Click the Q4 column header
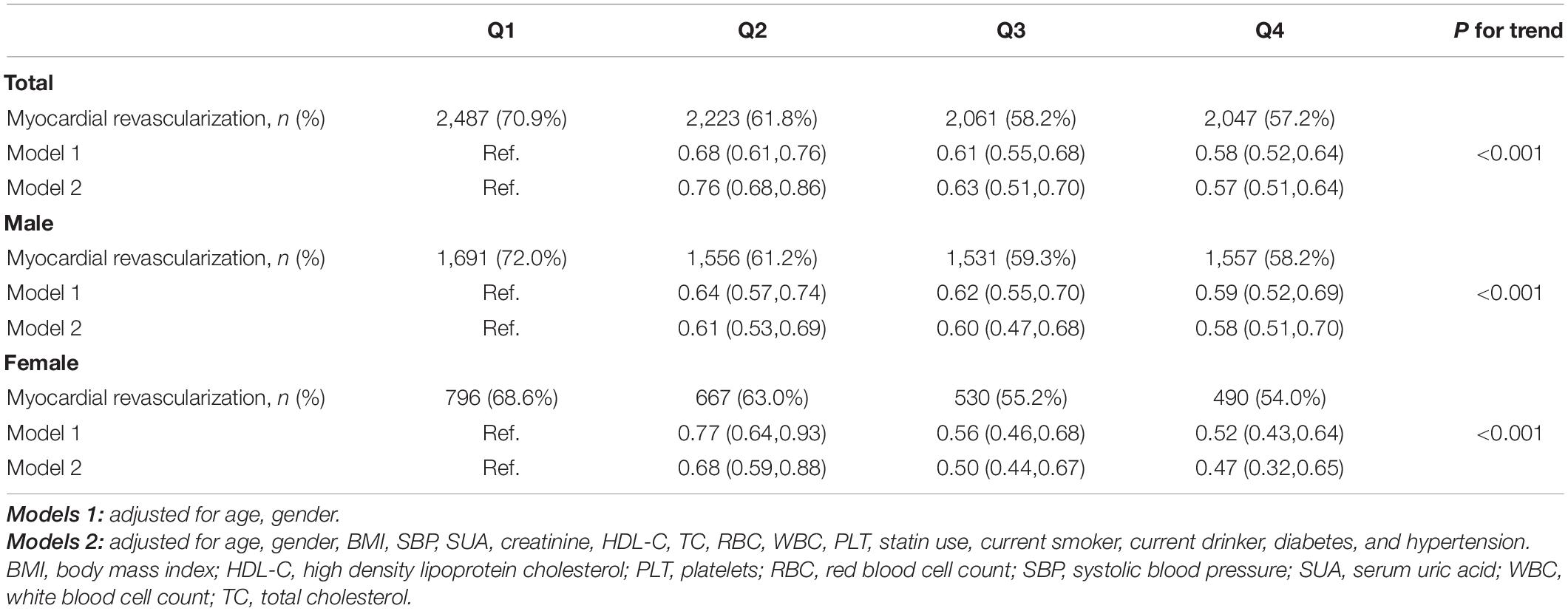Image resolution: width=1568 pixels, height=611 pixels. coord(1269,31)
